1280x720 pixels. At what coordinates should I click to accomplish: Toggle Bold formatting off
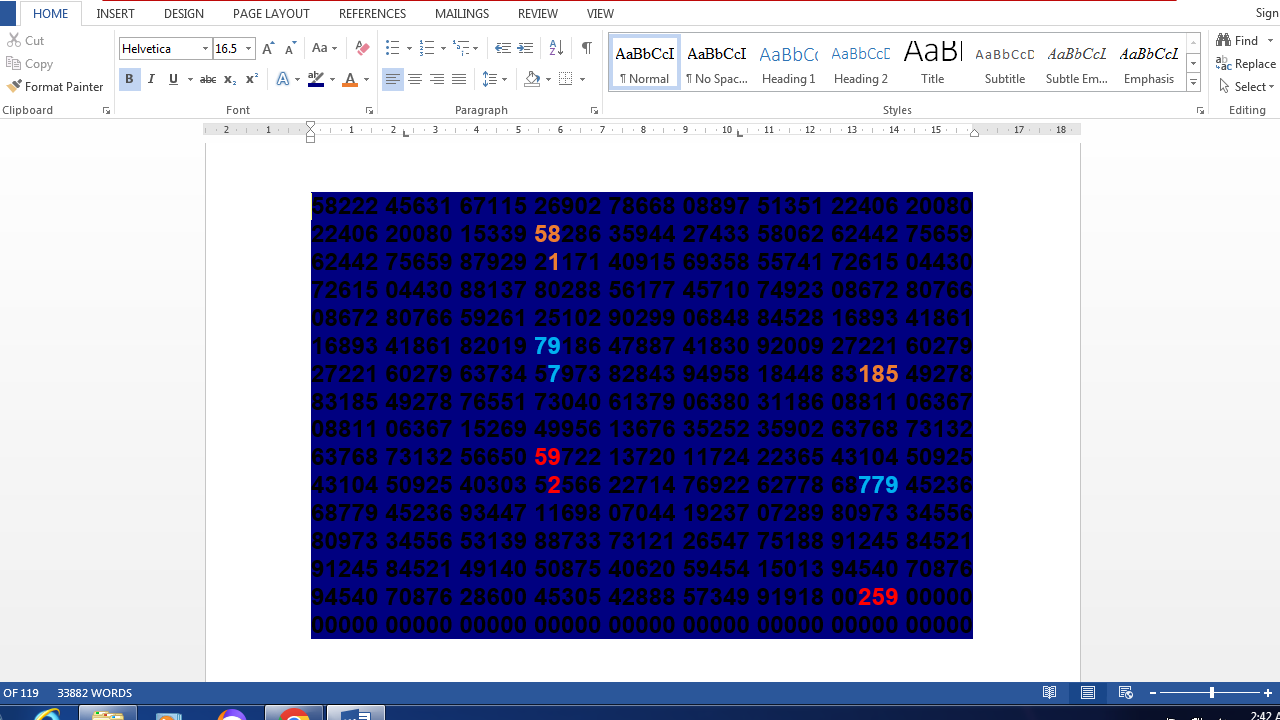point(129,79)
